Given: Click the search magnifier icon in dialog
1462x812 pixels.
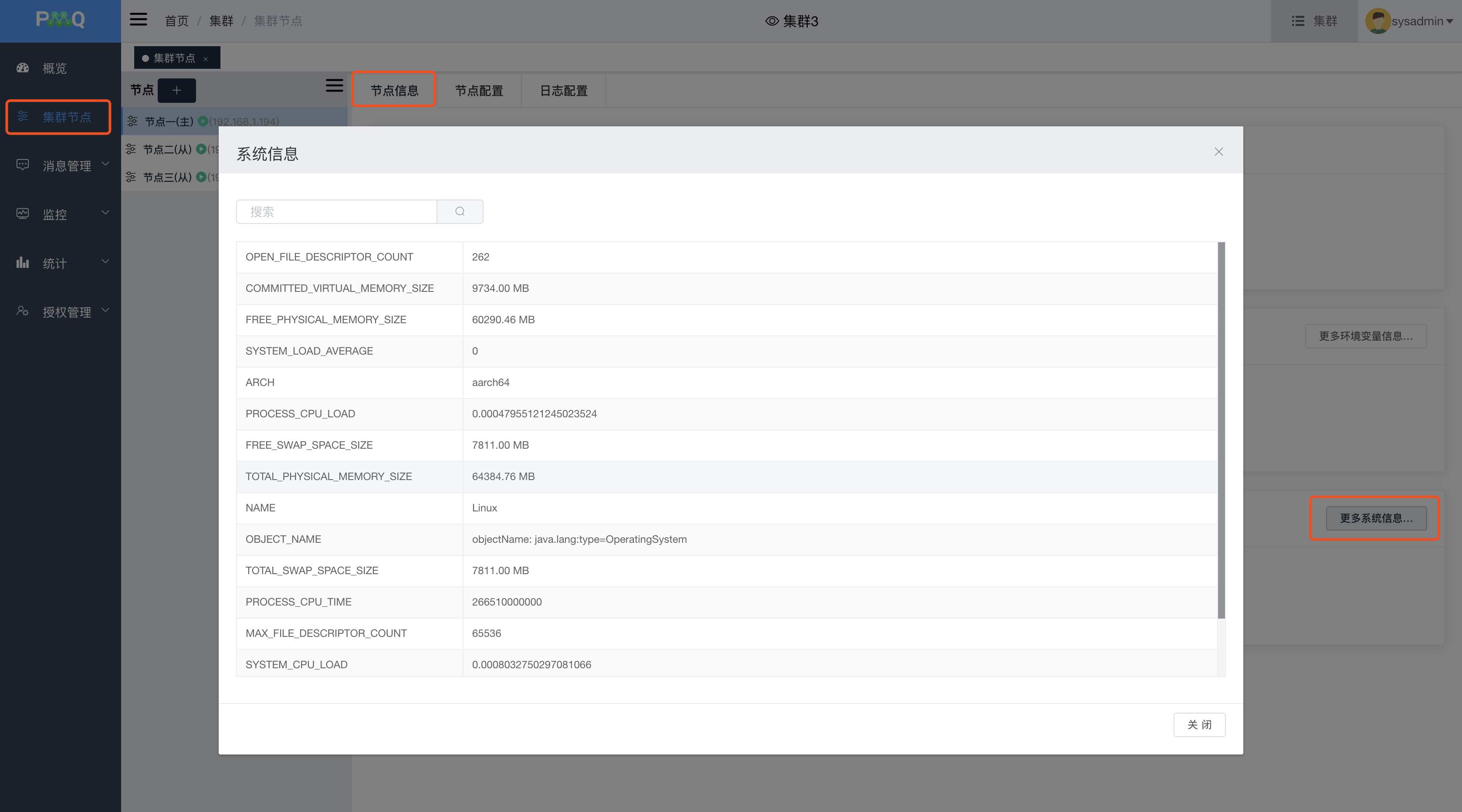Looking at the screenshot, I should [460, 212].
